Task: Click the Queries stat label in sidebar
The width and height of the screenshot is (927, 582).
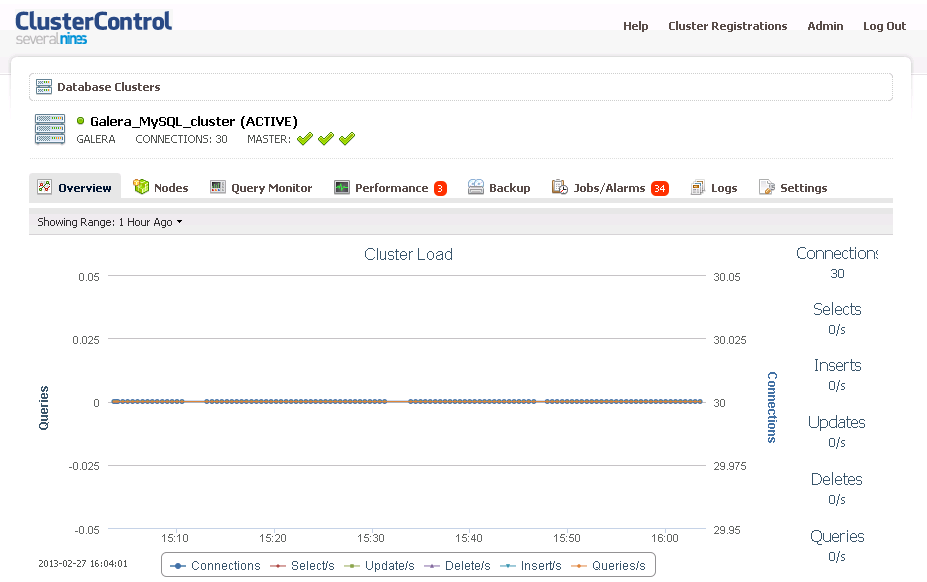Action: click(837, 536)
